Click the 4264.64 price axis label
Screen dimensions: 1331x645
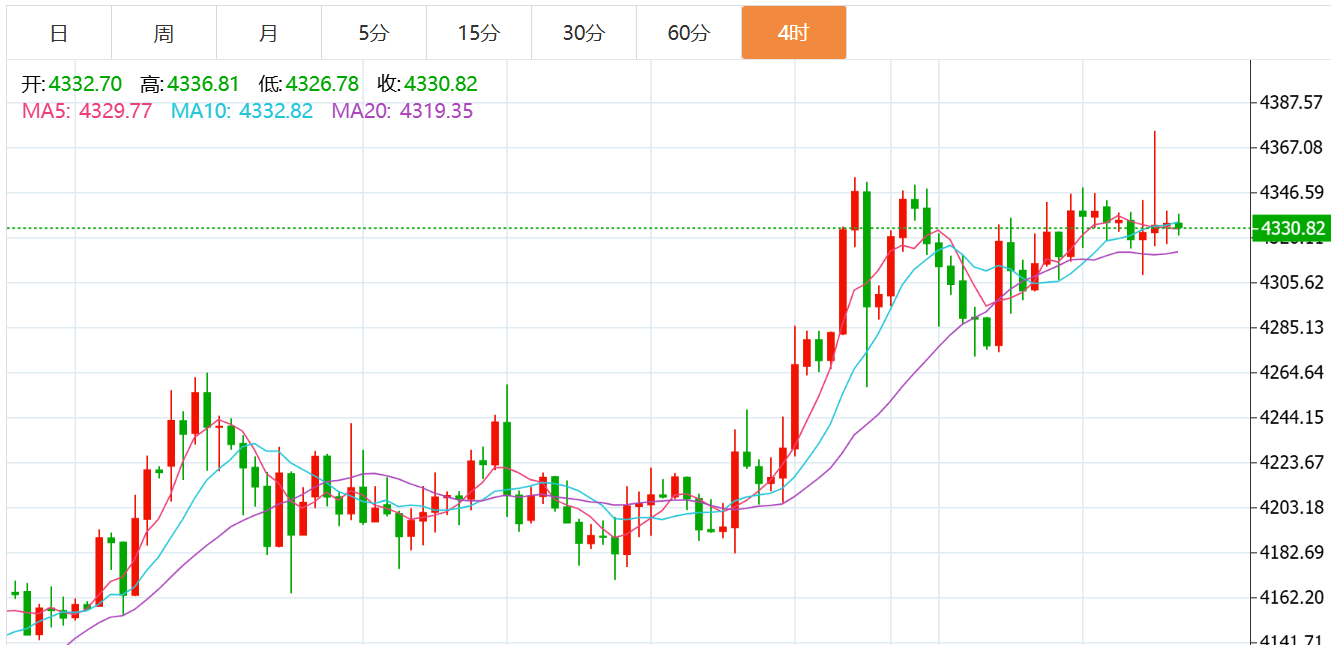(1291, 373)
